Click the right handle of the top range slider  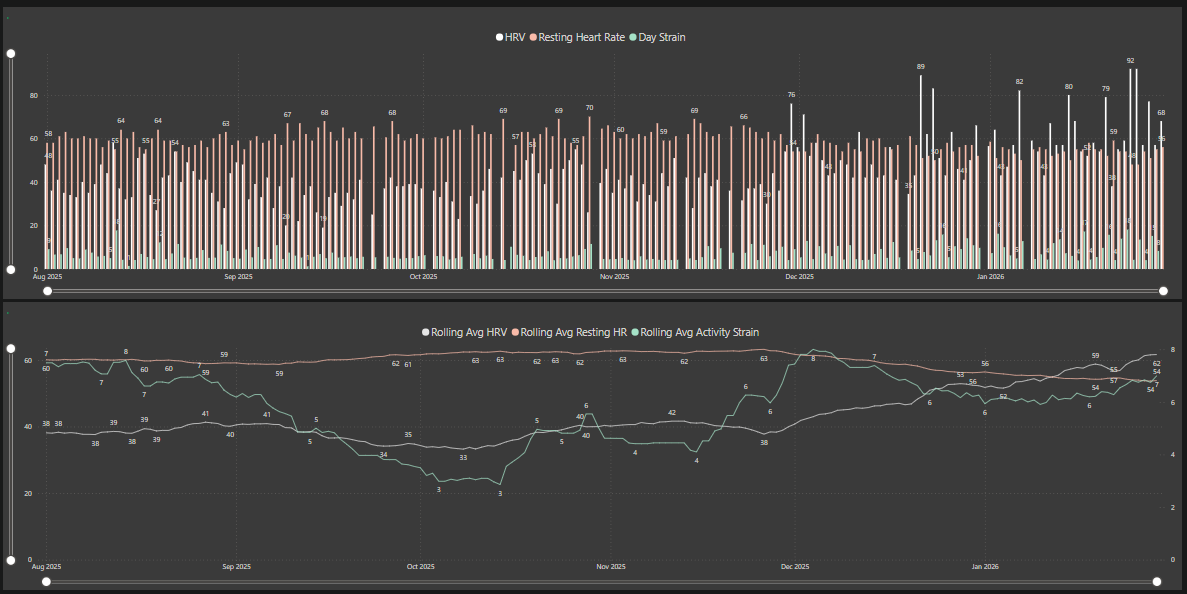pos(1163,290)
